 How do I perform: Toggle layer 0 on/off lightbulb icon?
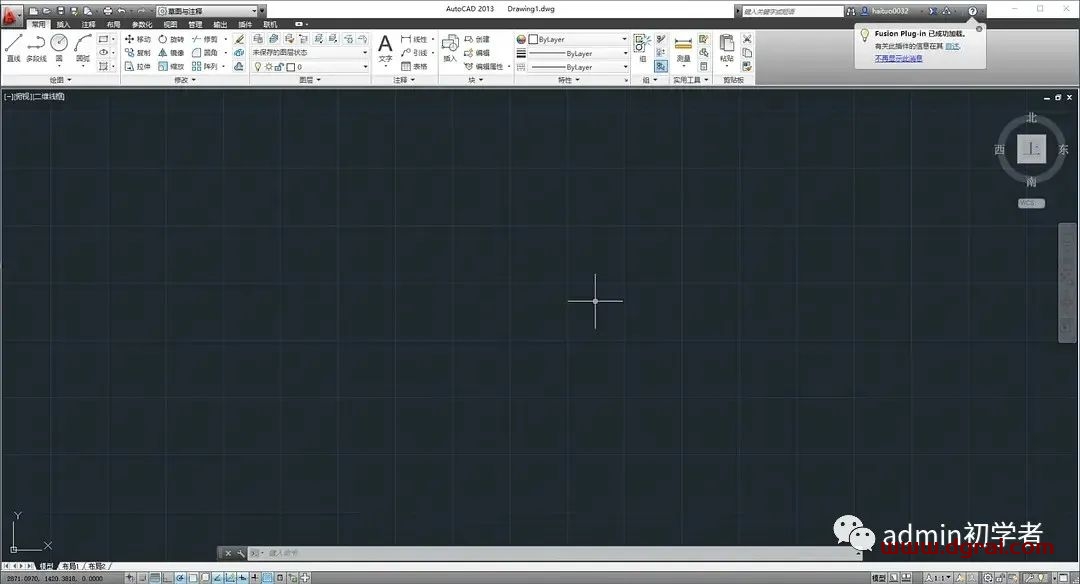(x=258, y=67)
